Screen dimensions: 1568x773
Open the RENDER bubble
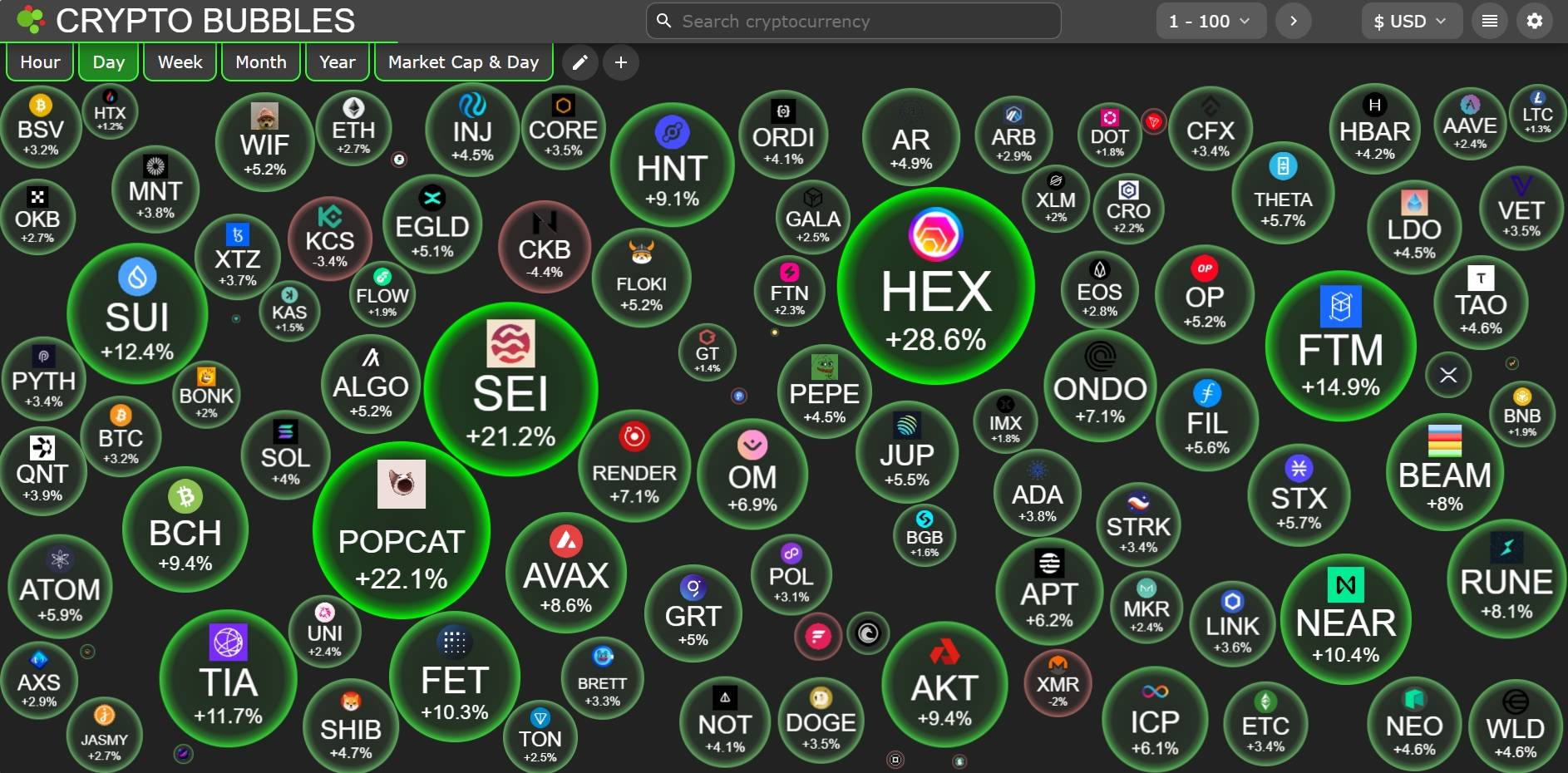634,465
